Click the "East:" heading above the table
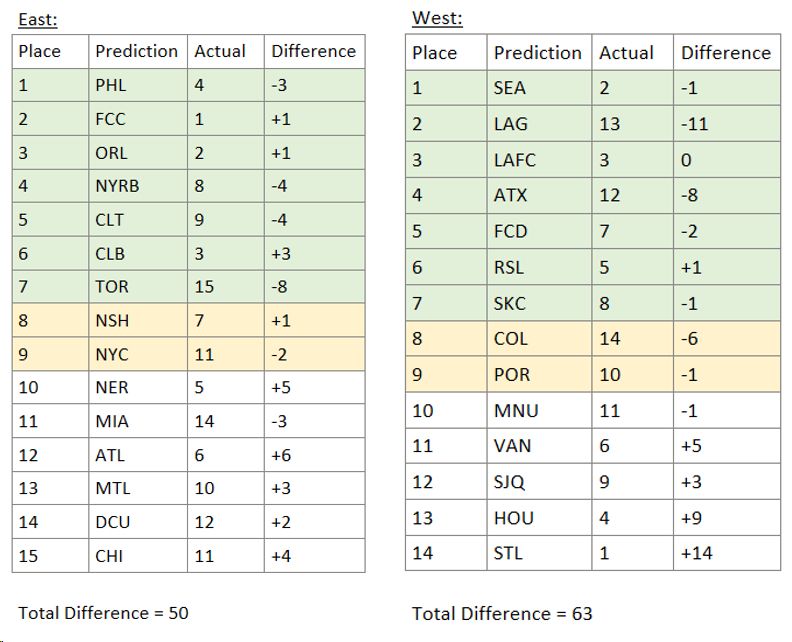 point(38,19)
